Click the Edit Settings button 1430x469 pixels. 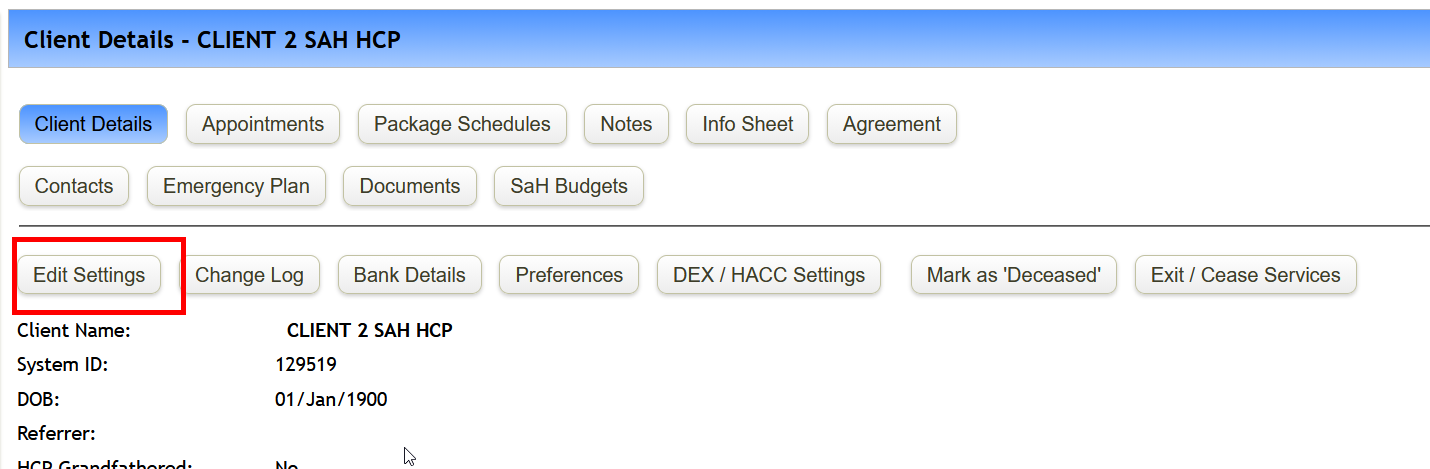click(x=89, y=276)
